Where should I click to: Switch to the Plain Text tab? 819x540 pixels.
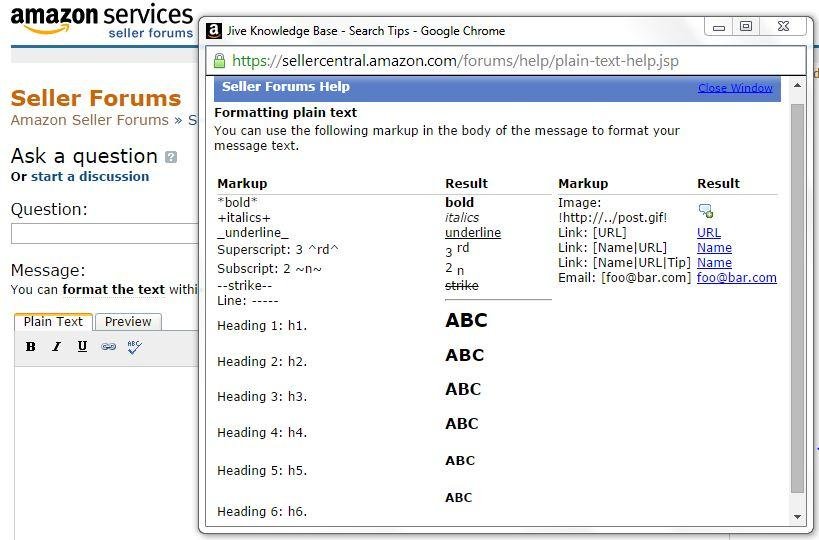click(53, 322)
